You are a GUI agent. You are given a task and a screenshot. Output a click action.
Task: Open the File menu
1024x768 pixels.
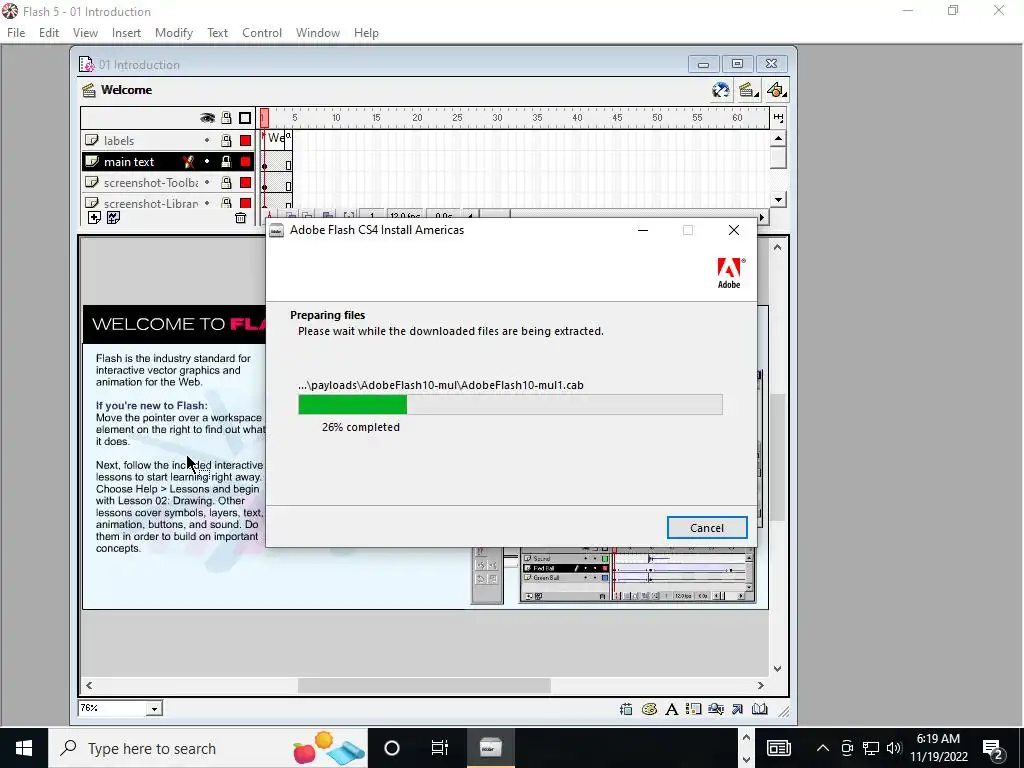point(16,33)
